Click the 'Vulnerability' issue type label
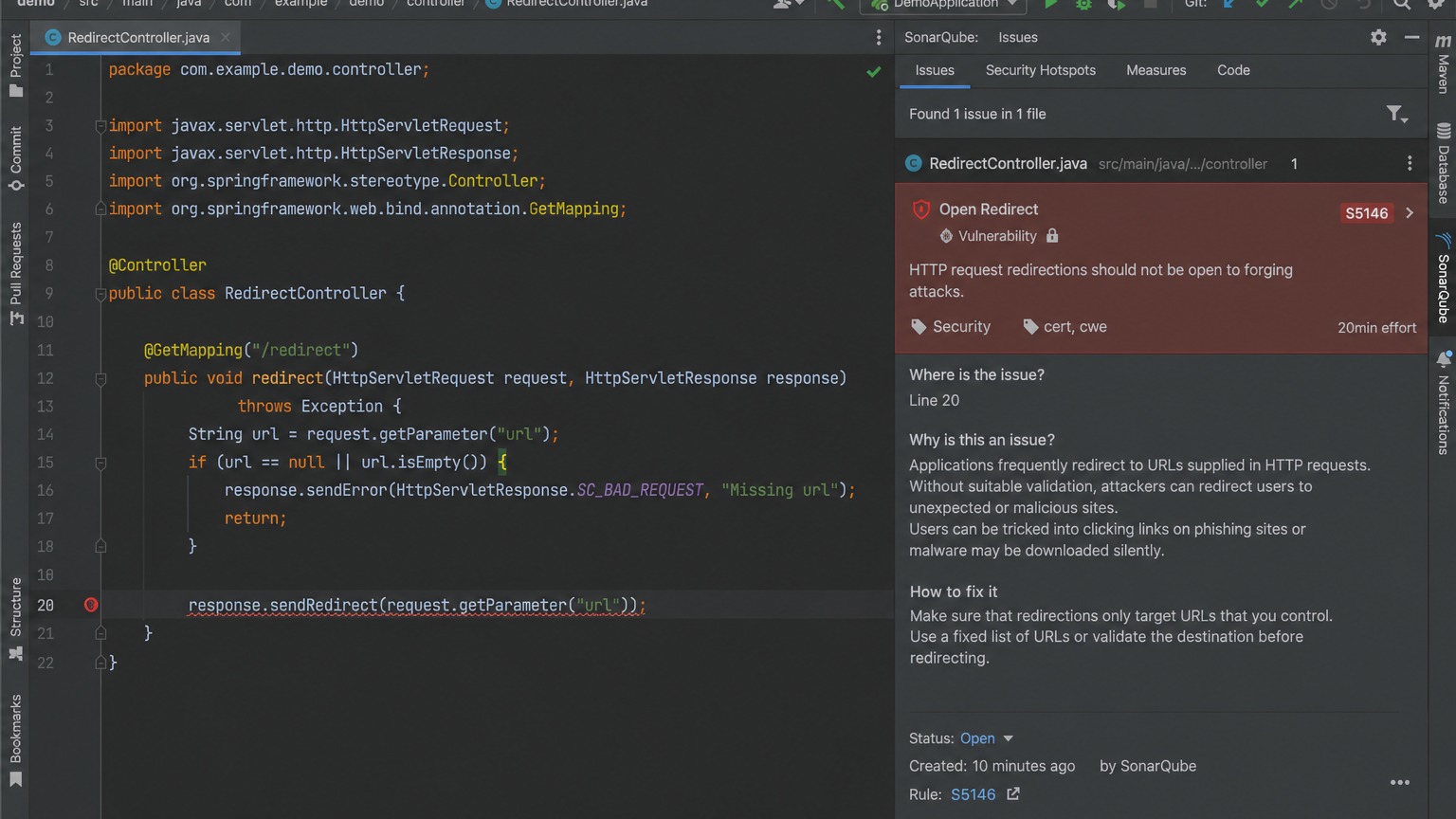This screenshot has width=1456, height=819. [x=997, y=236]
